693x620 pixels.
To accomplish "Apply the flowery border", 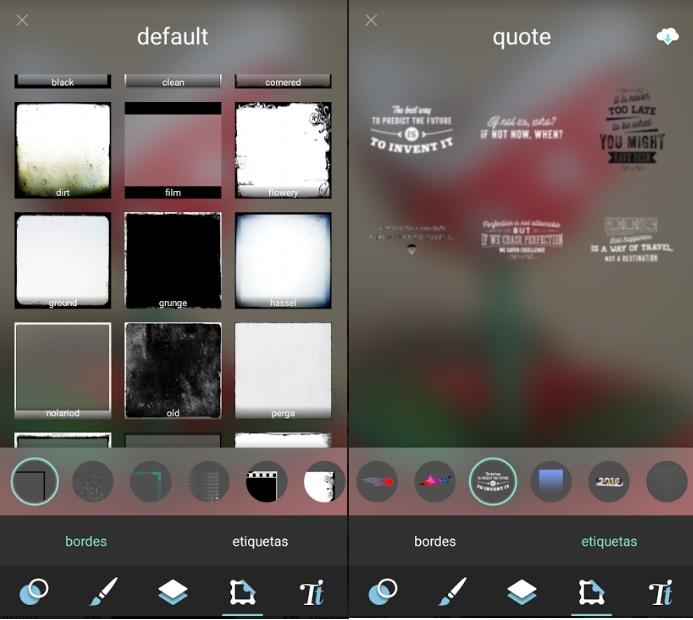I will tap(283, 150).
